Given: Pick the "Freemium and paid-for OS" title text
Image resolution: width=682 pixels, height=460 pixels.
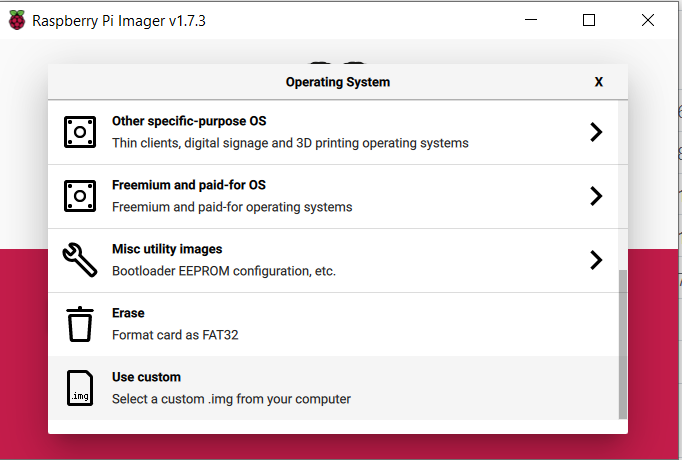Looking at the screenshot, I should pyautogui.click(x=188, y=185).
